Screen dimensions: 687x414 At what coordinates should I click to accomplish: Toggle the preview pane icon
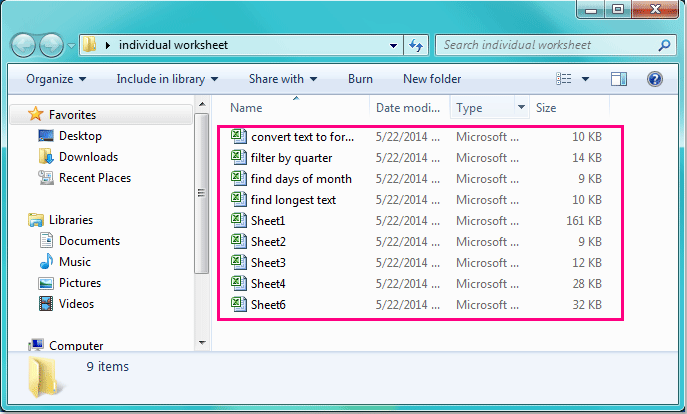(619, 79)
